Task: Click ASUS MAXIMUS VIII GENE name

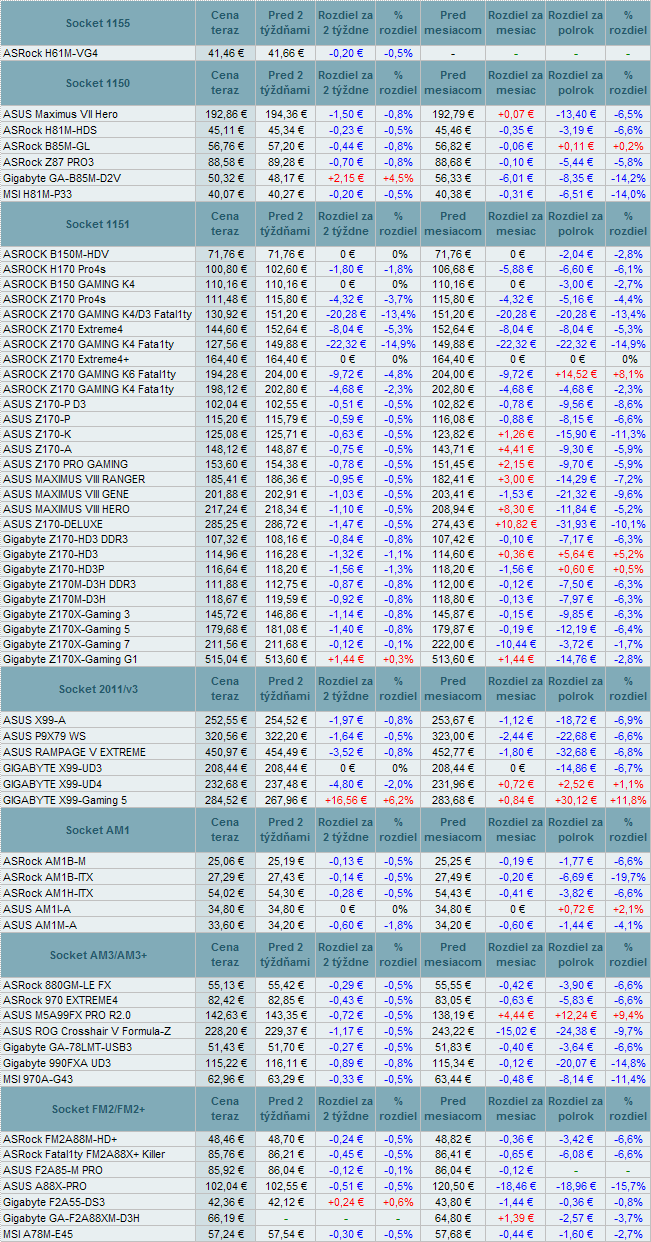Action: pos(66,494)
